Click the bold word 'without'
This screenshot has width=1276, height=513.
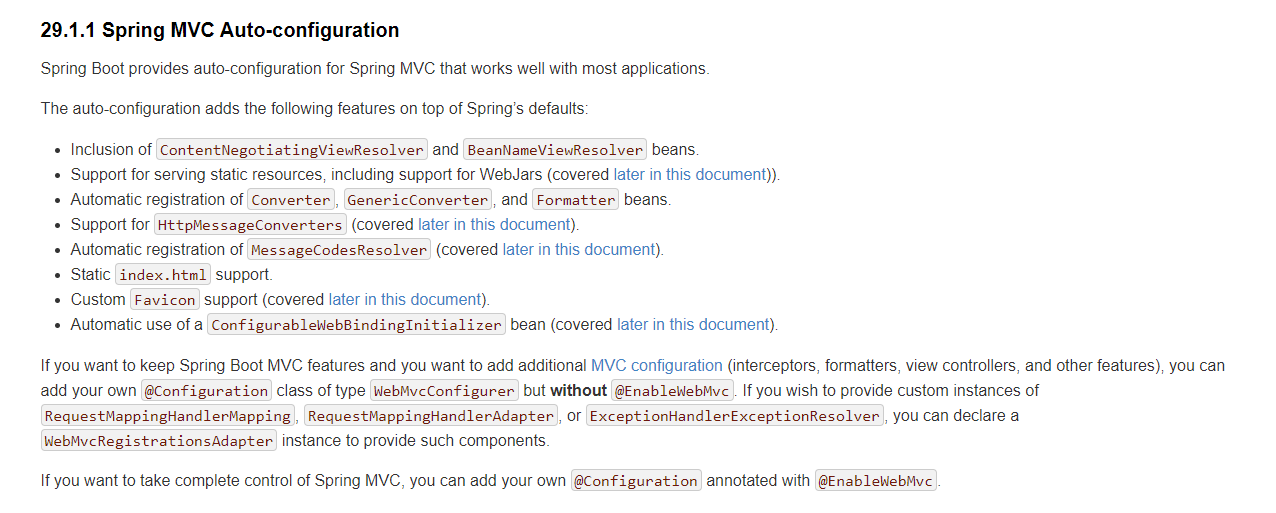click(578, 390)
